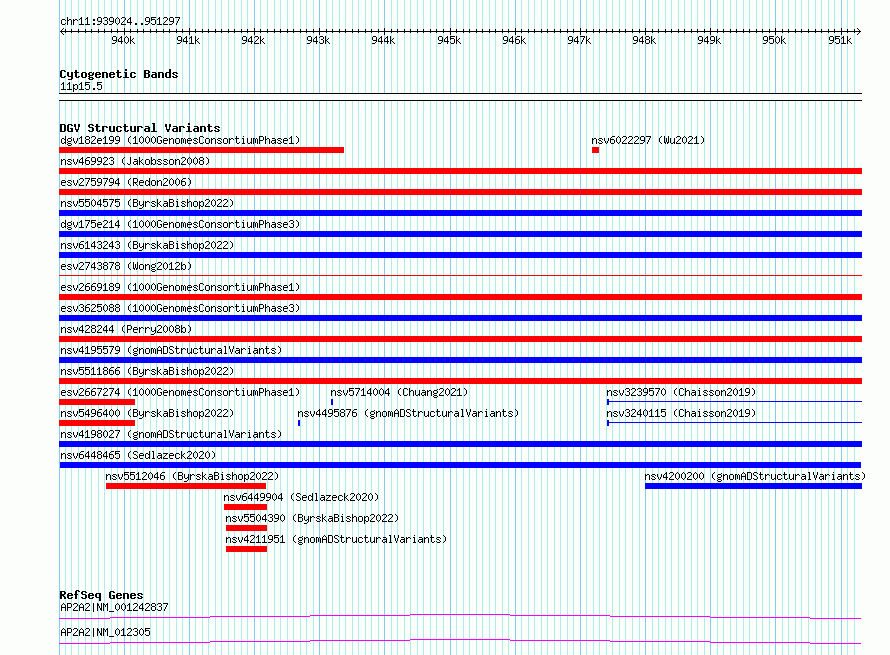Open nsv6449904 (Sedlazeck2020) variant
Image resolution: width=890 pixels, height=655 pixels.
pyautogui.click(x=301, y=497)
